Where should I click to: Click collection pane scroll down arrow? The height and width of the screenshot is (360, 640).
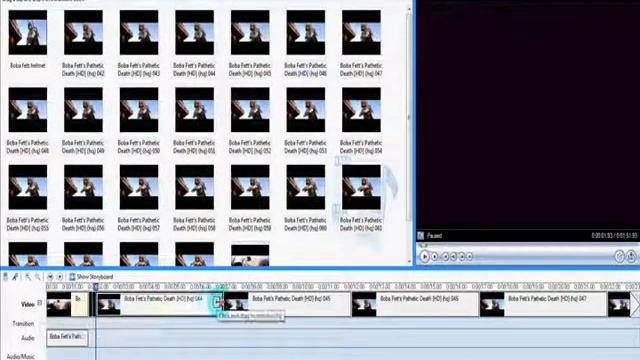[x=409, y=261]
